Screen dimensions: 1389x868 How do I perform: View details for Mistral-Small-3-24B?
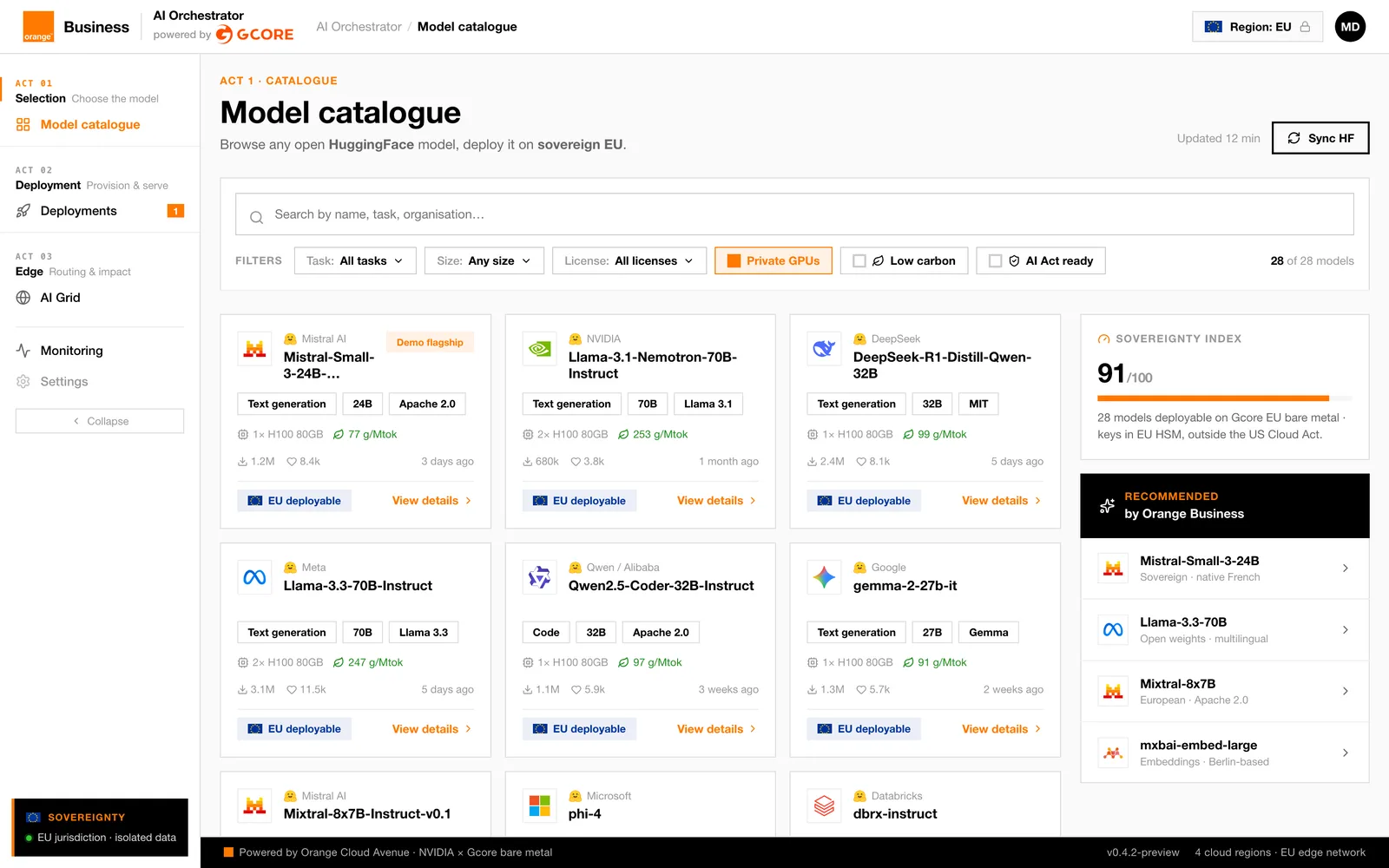431,501
